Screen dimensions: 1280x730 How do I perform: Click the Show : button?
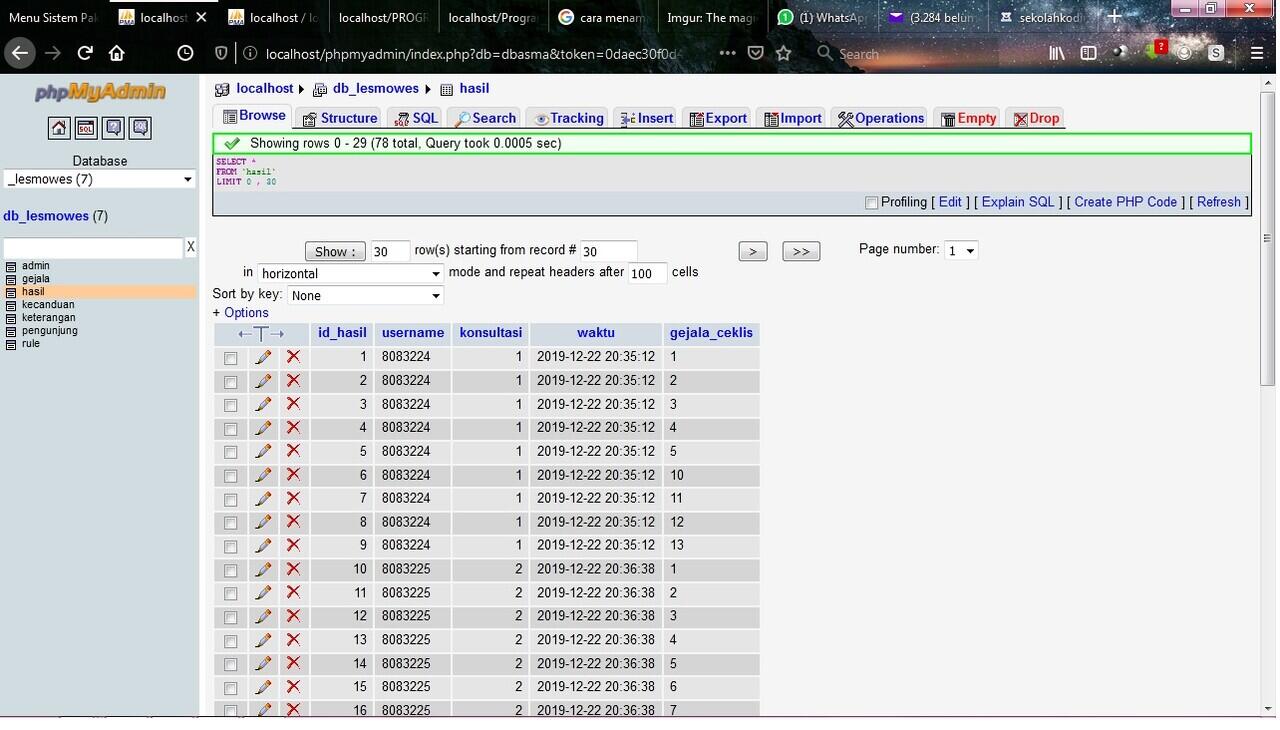(x=336, y=251)
